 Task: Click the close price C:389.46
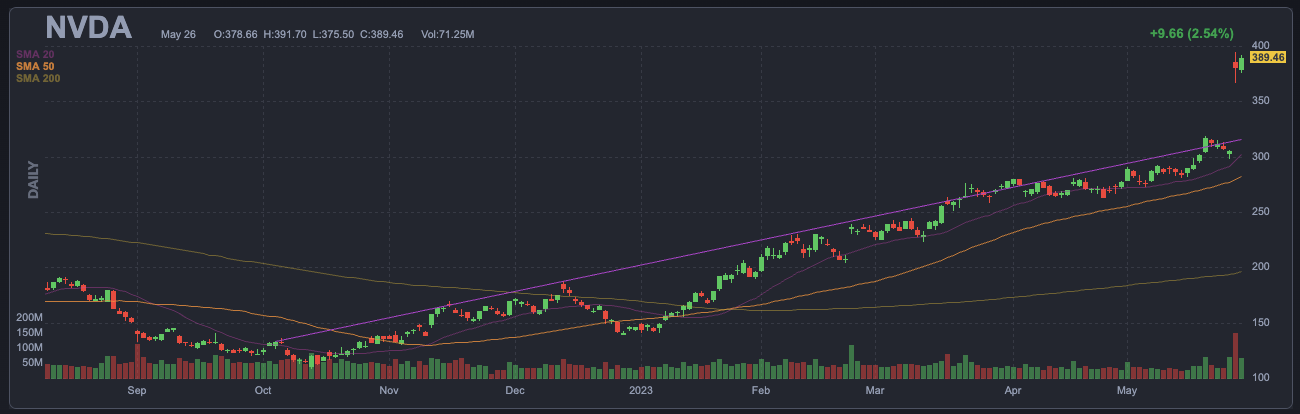(382, 34)
